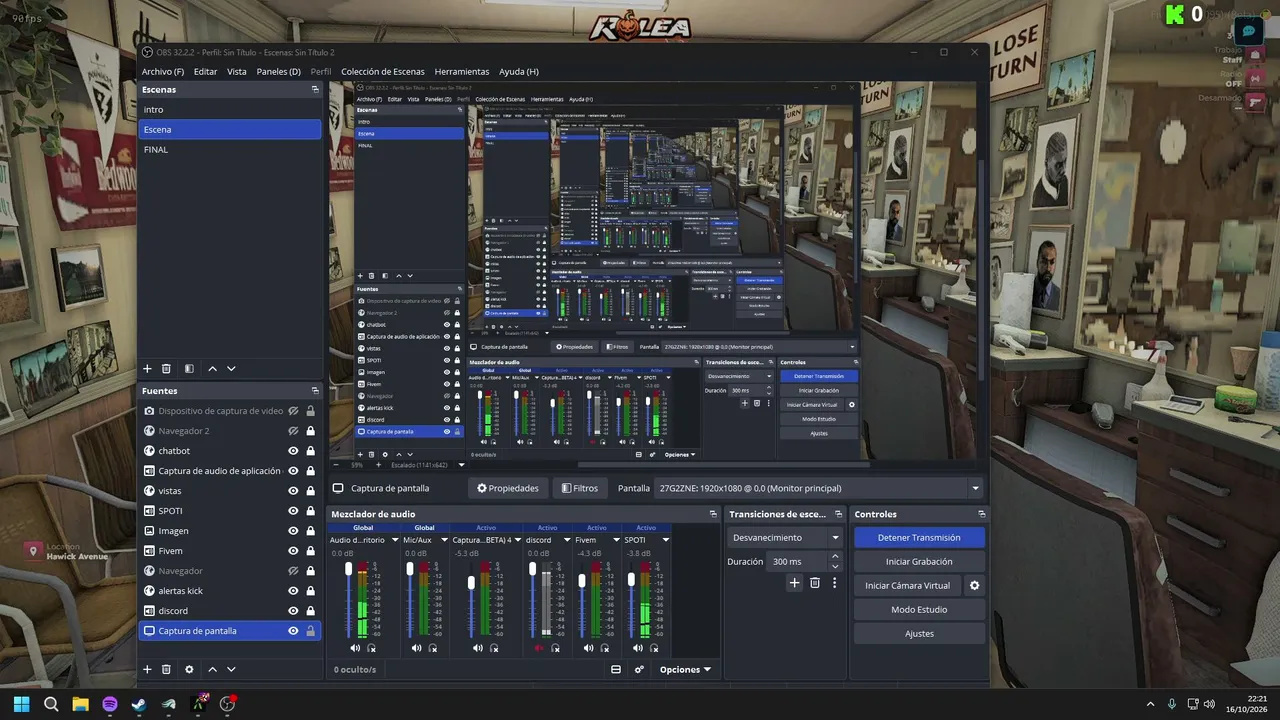Show the Navegador 2 source
1280x720 pixels.
[x=293, y=431]
